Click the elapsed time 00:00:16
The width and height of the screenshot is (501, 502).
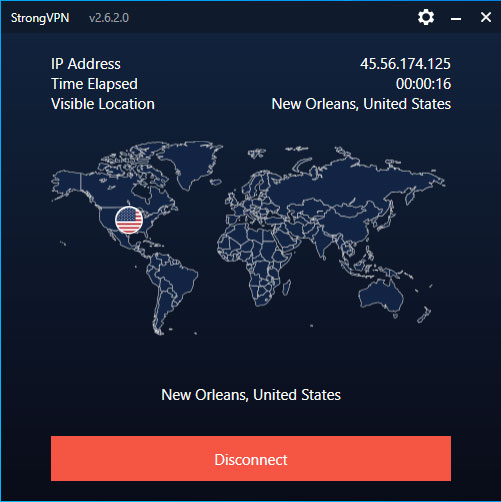click(423, 84)
